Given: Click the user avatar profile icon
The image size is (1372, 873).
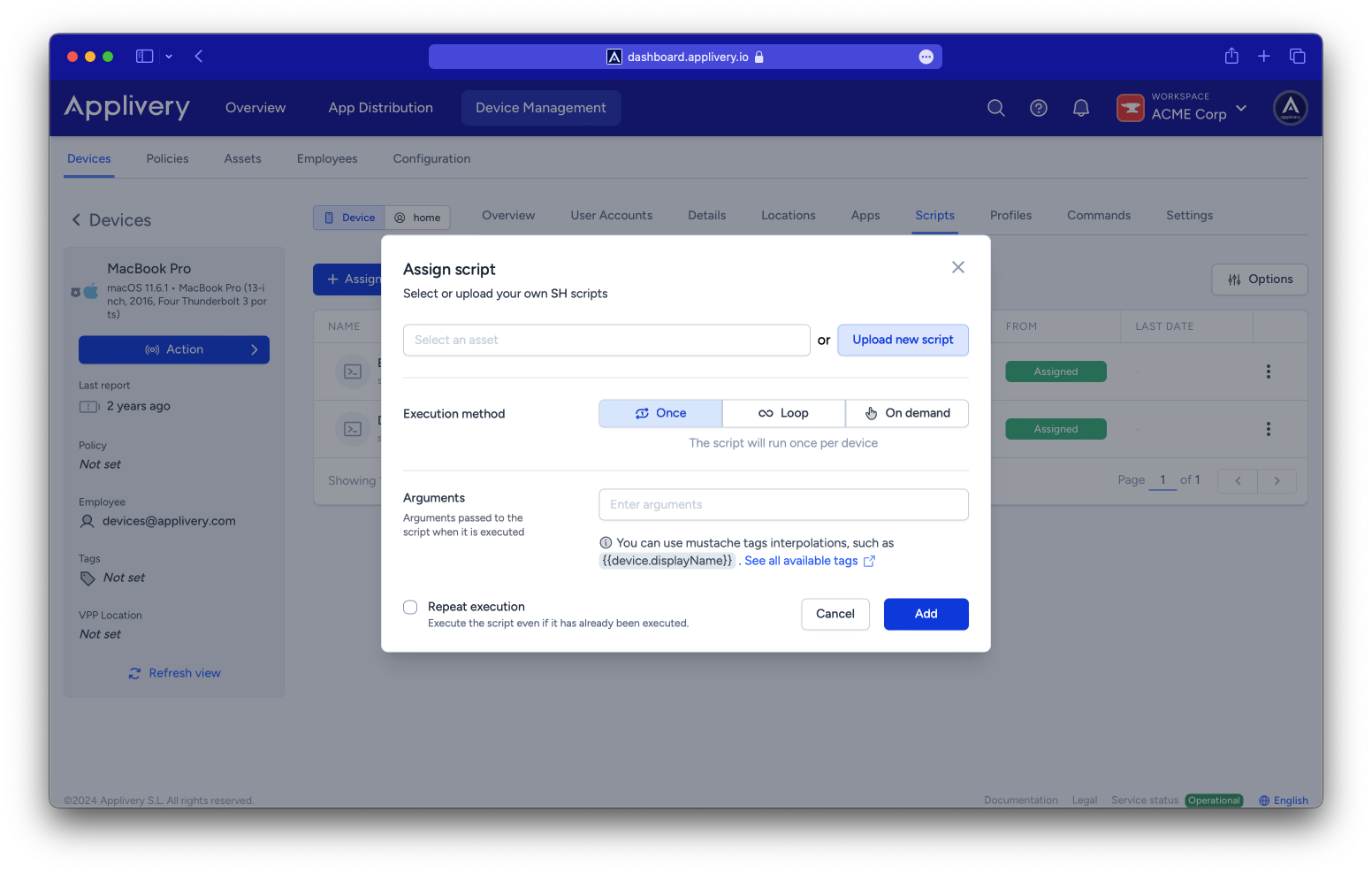Looking at the screenshot, I should click(1291, 108).
